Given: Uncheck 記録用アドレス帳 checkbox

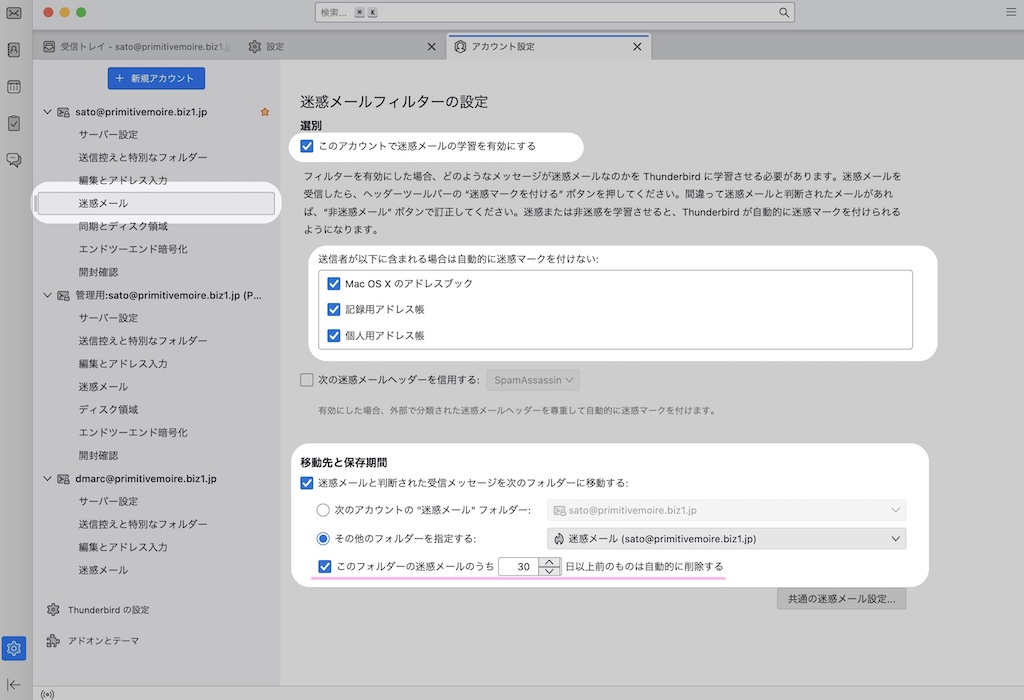Looking at the screenshot, I should pyautogui.click(x=334, y=310).
